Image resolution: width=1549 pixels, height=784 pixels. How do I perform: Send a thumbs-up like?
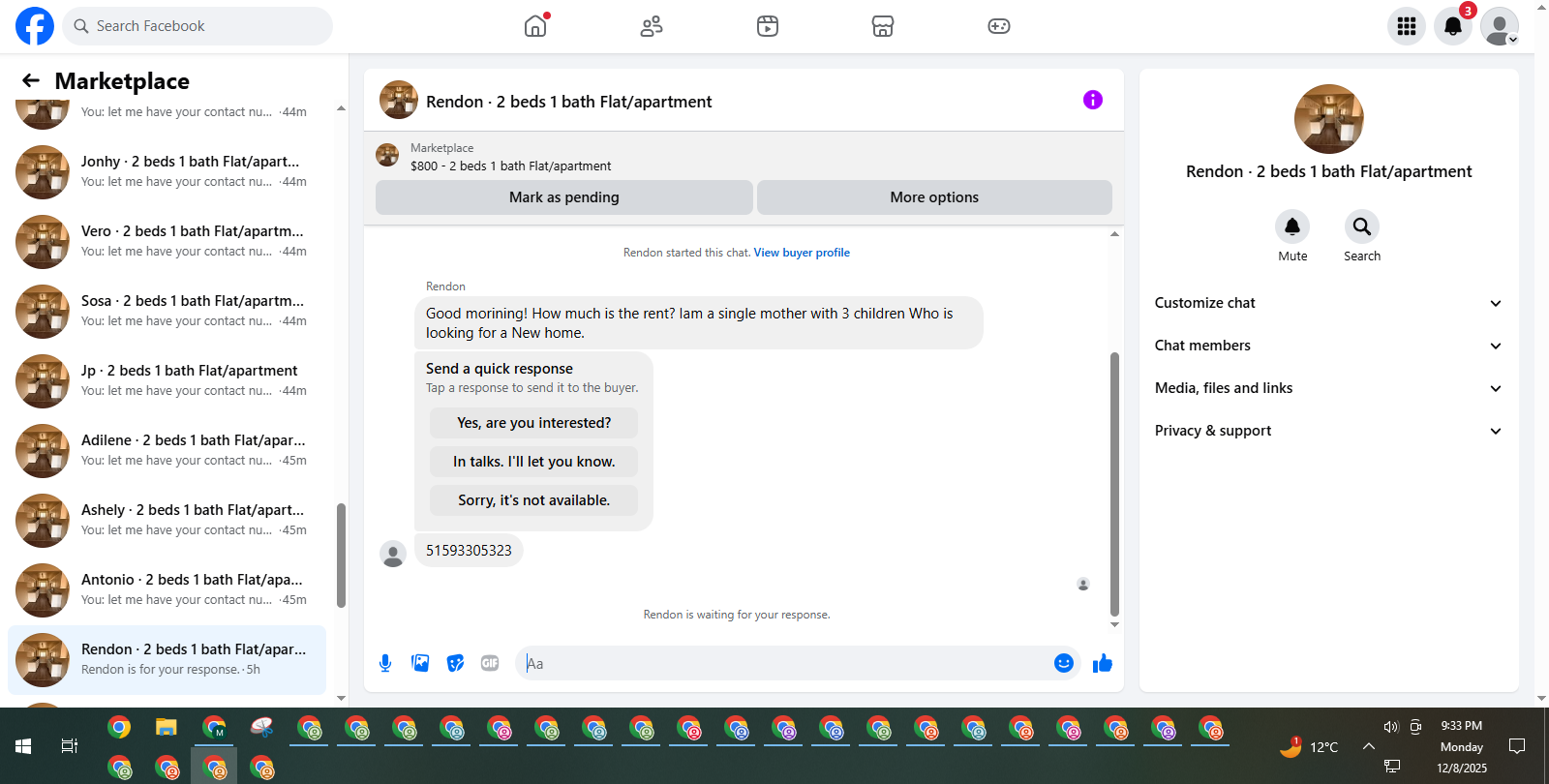click(x=1103, y=663)
